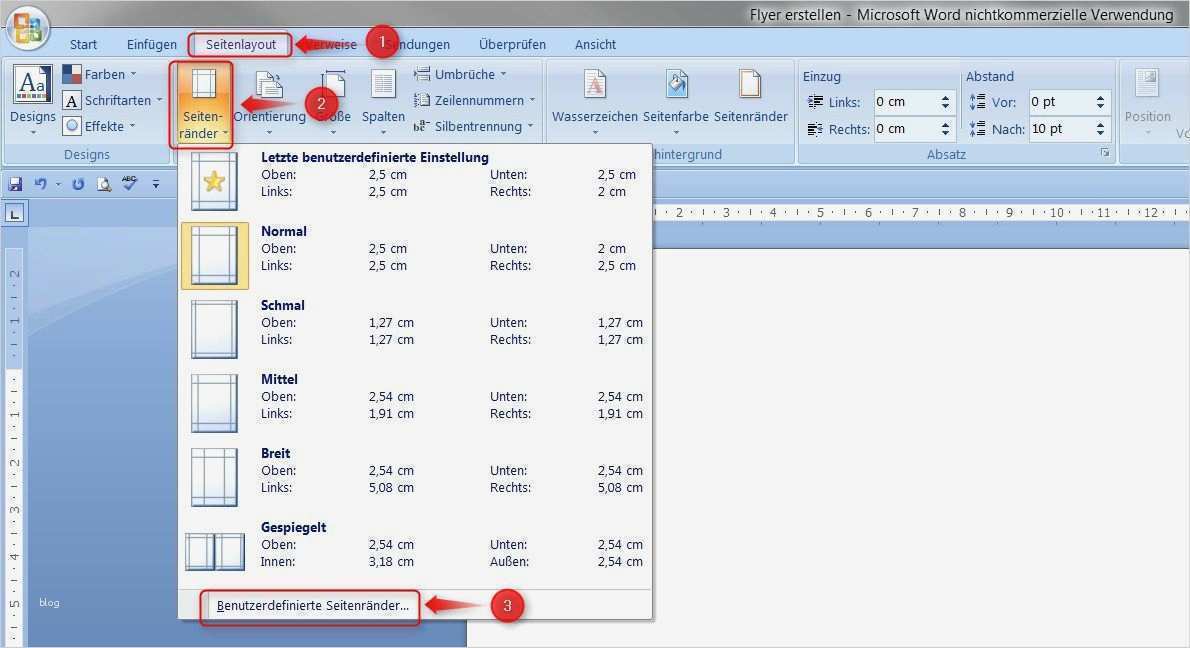Click the Seitenränder margins button
The width and height of the screenshot is (1190, 648).
(202, 104)
